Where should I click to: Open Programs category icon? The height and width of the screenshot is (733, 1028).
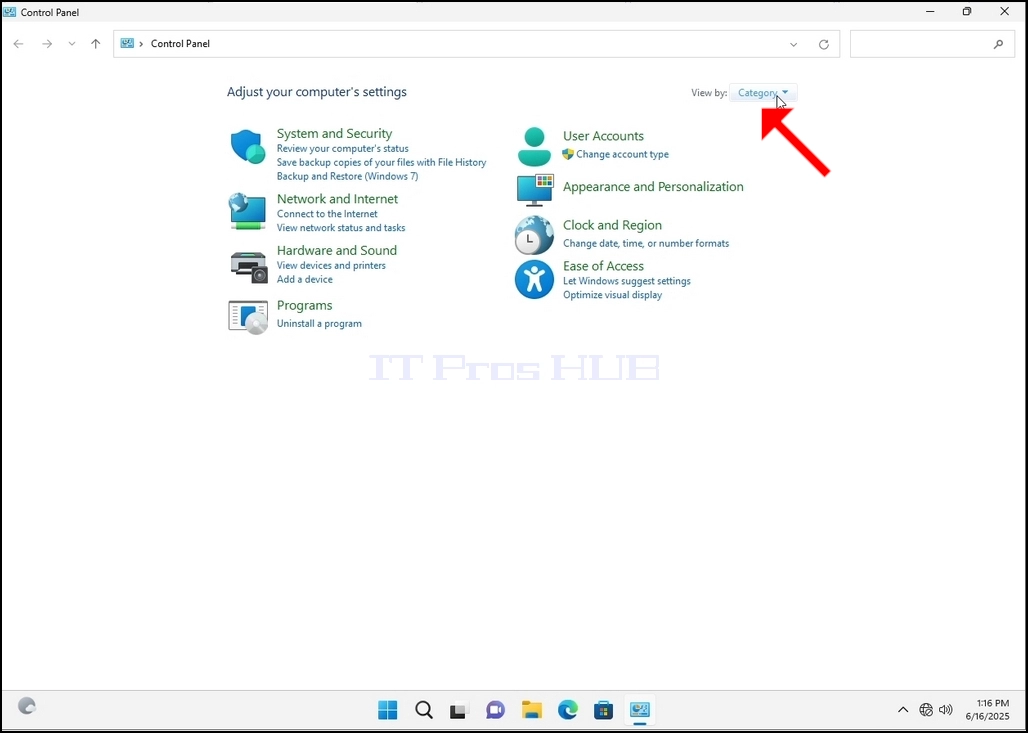(x=248, y=317)
